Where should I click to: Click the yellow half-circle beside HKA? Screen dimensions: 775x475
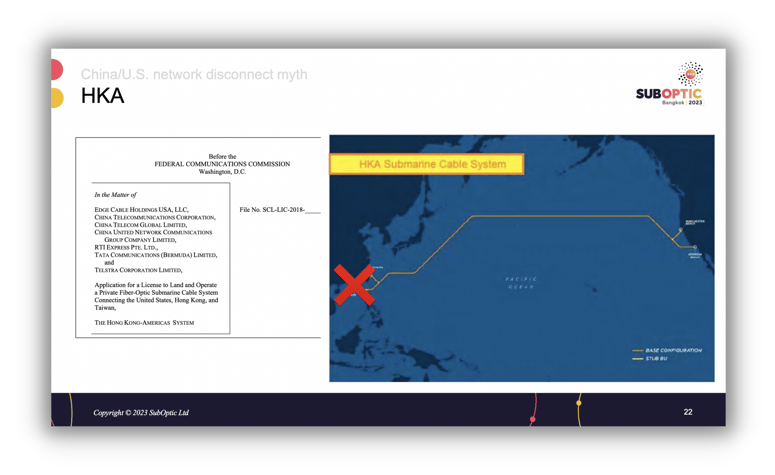tap(57, 97)
